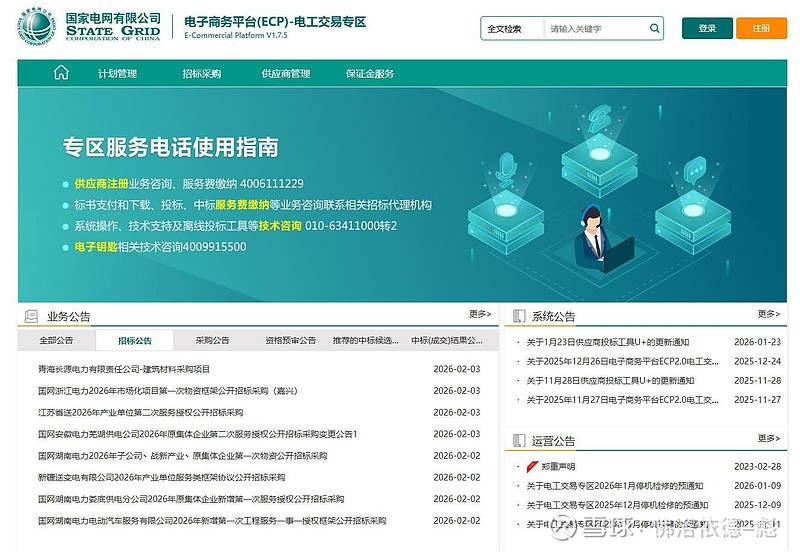Click the search magnifier icon

pyautogui.click(x=654, y=29)
